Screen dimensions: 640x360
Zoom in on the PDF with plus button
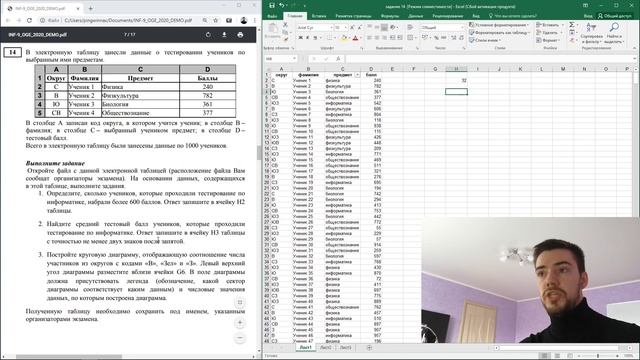(240, 323)
